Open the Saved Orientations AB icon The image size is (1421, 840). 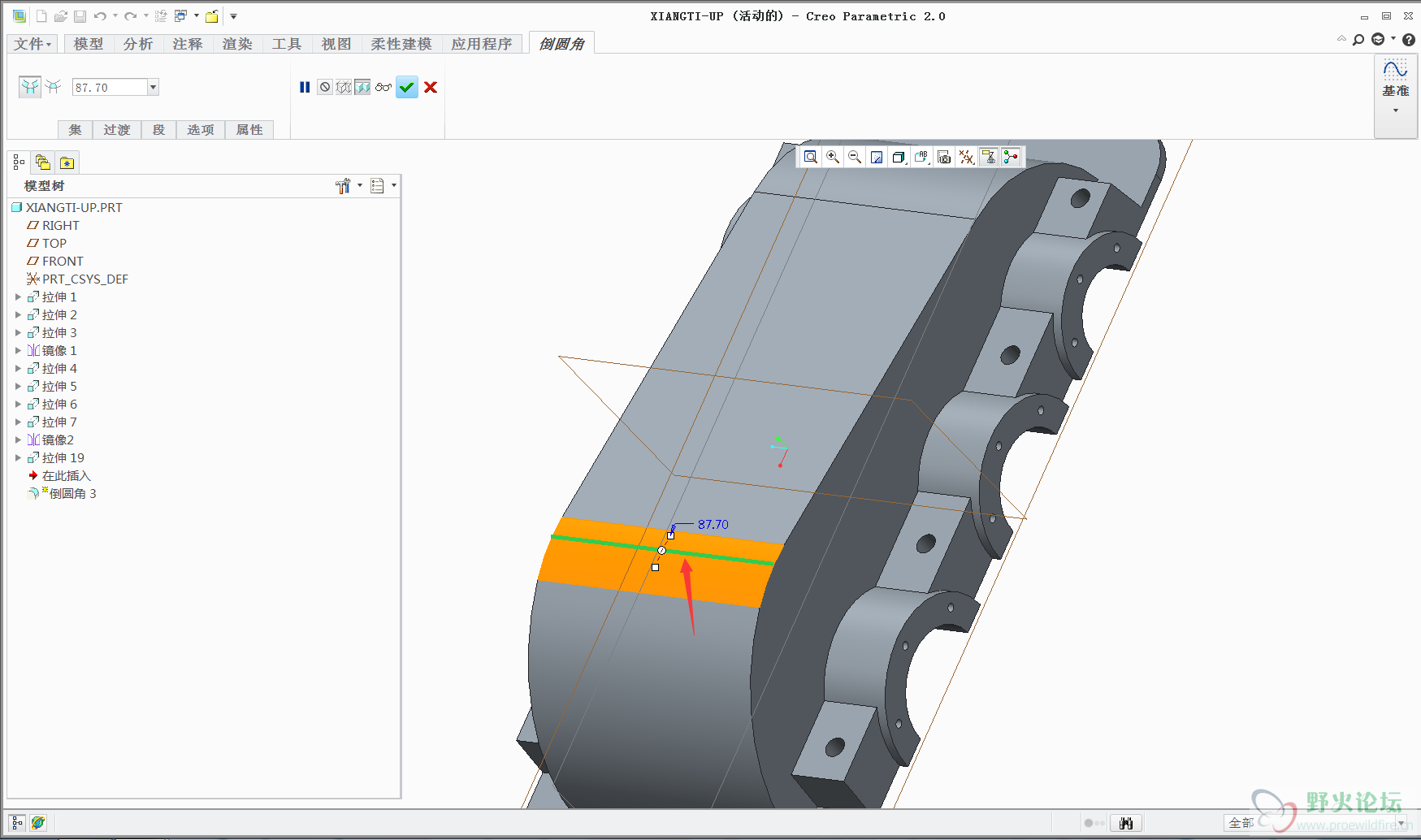point(921,158)
